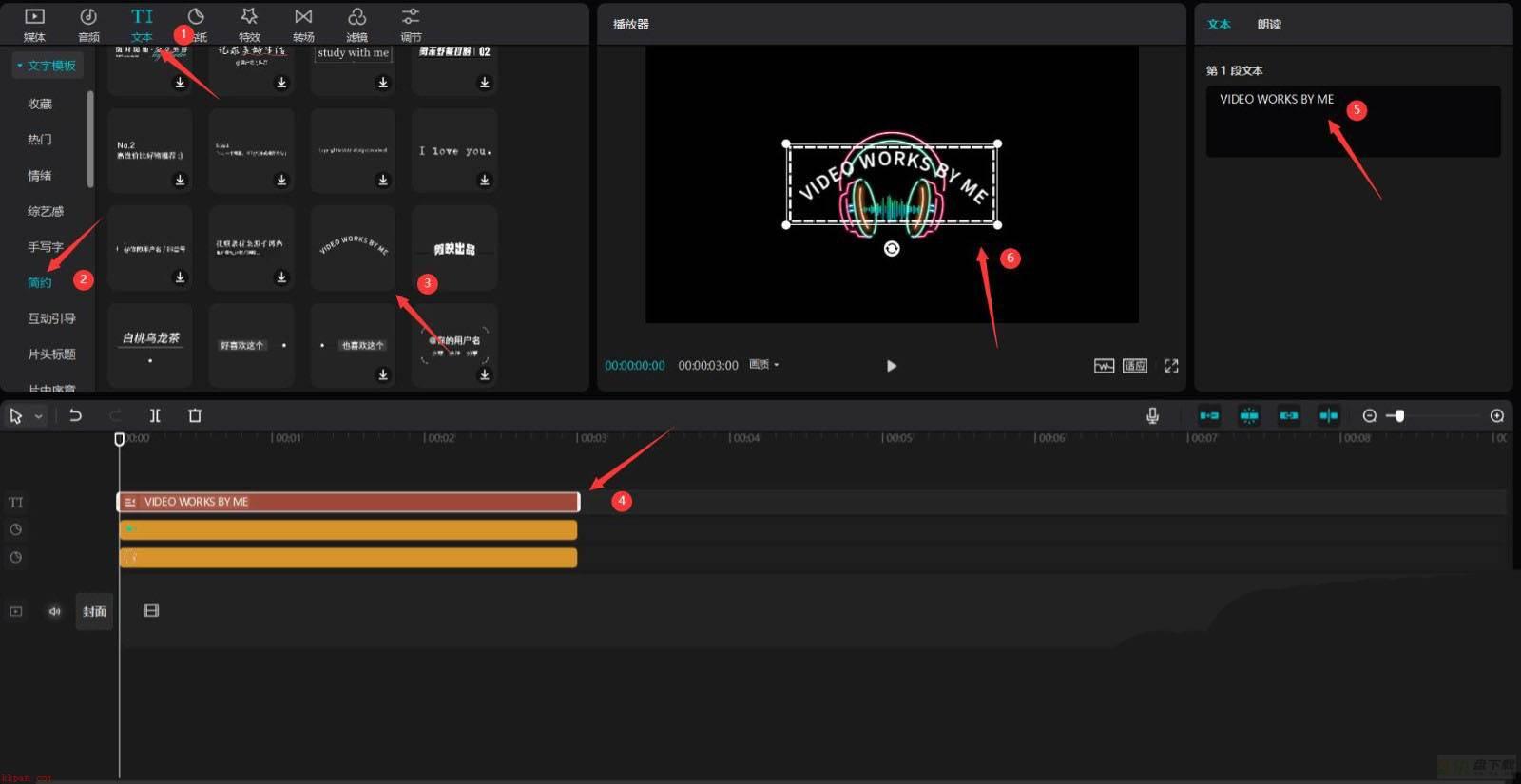The image size is (1521, 784).
Task: Switch to the 文本 properties tab
Action: click(x=1219, y=25)
